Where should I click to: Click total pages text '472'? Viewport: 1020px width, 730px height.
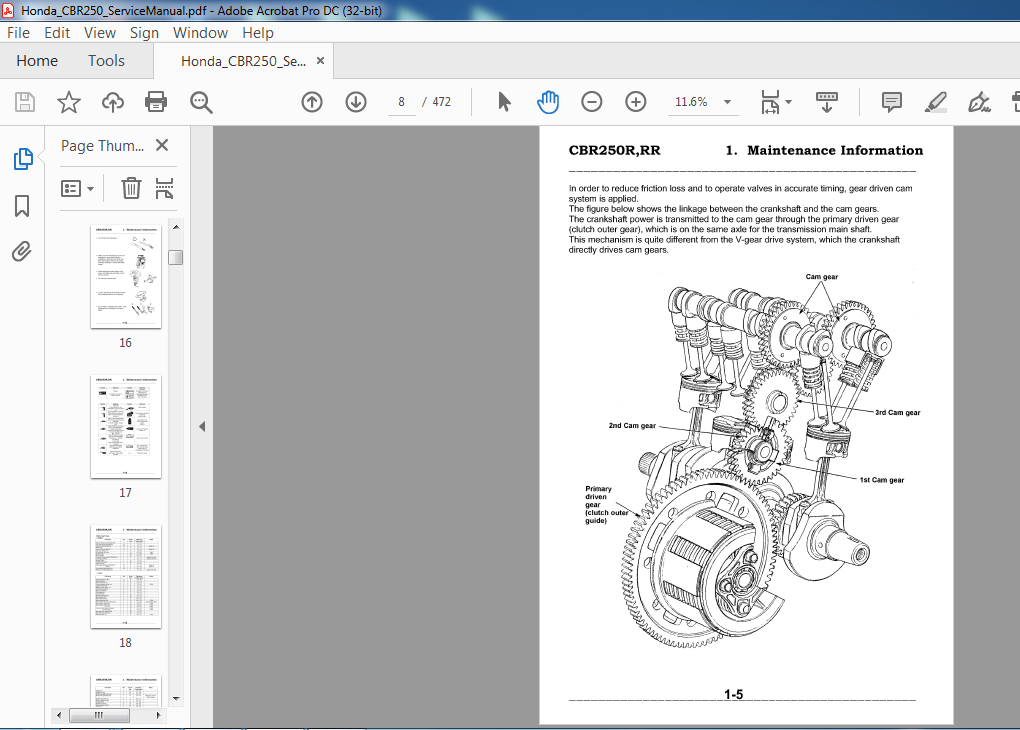click(x=442, y=102)
